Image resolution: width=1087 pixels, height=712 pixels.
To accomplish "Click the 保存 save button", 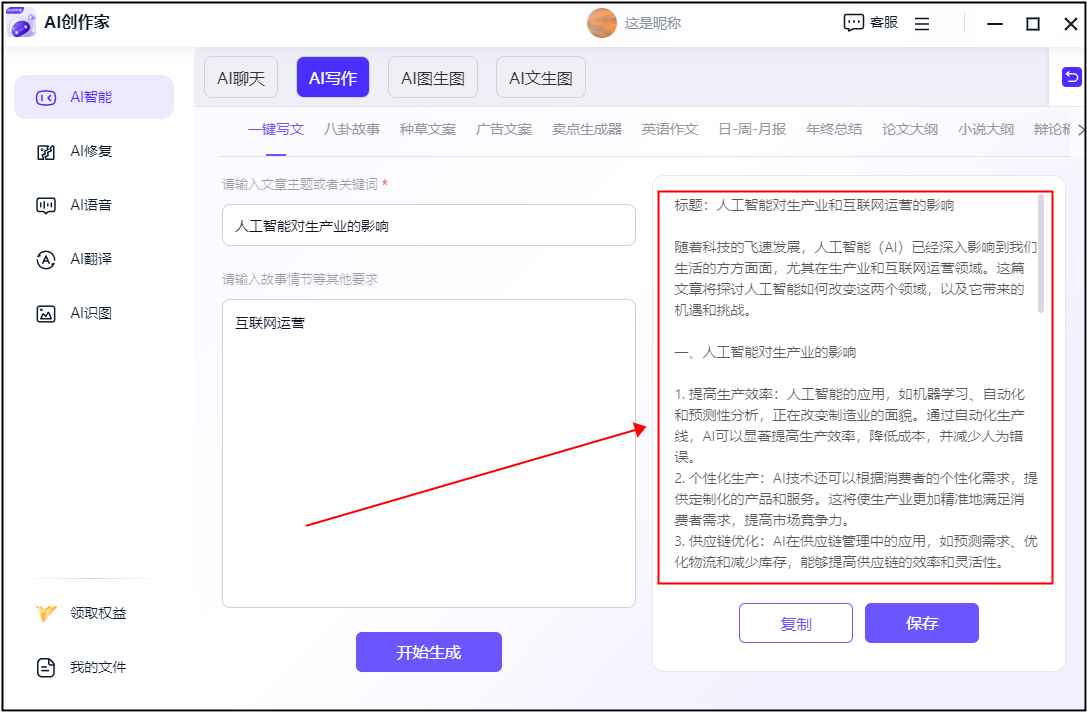I will (x=922, y=623).
